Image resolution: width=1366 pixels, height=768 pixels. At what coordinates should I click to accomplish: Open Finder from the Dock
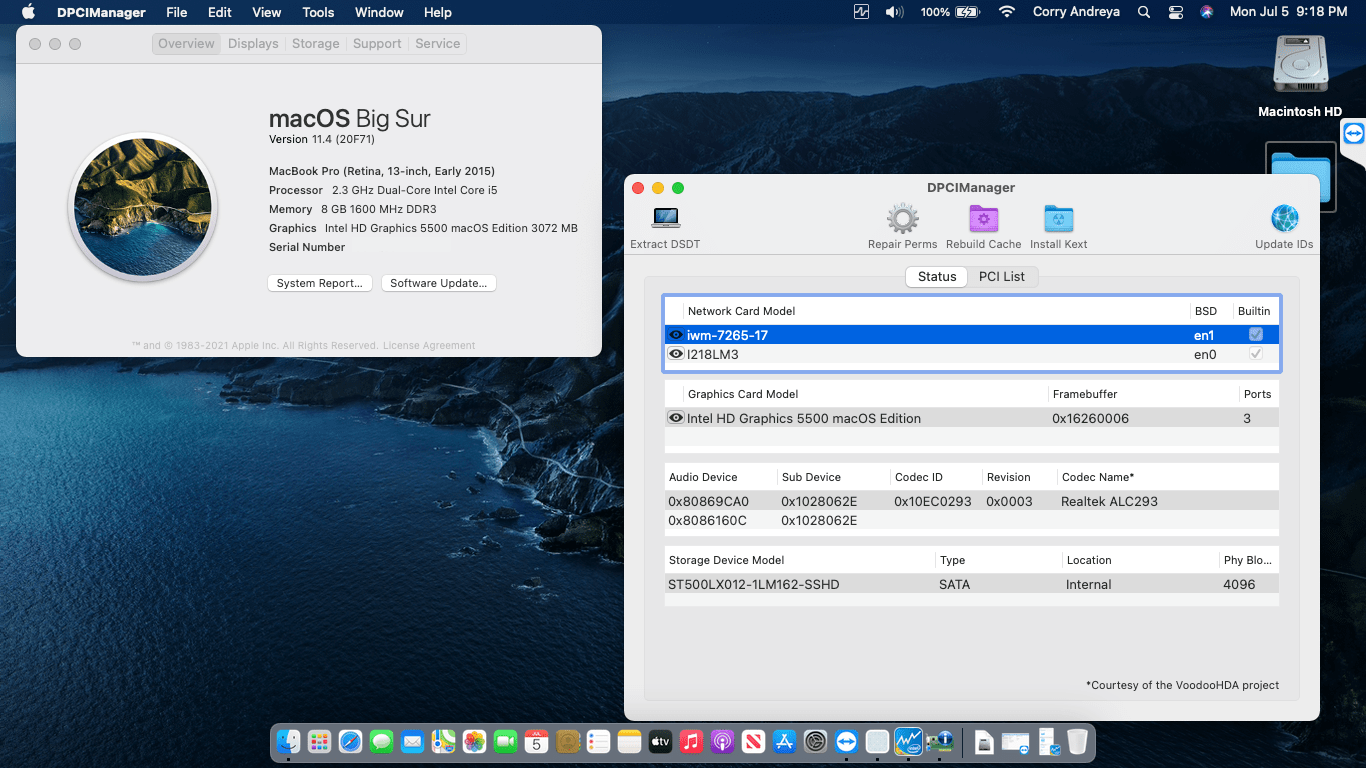[x=289, y=741]
